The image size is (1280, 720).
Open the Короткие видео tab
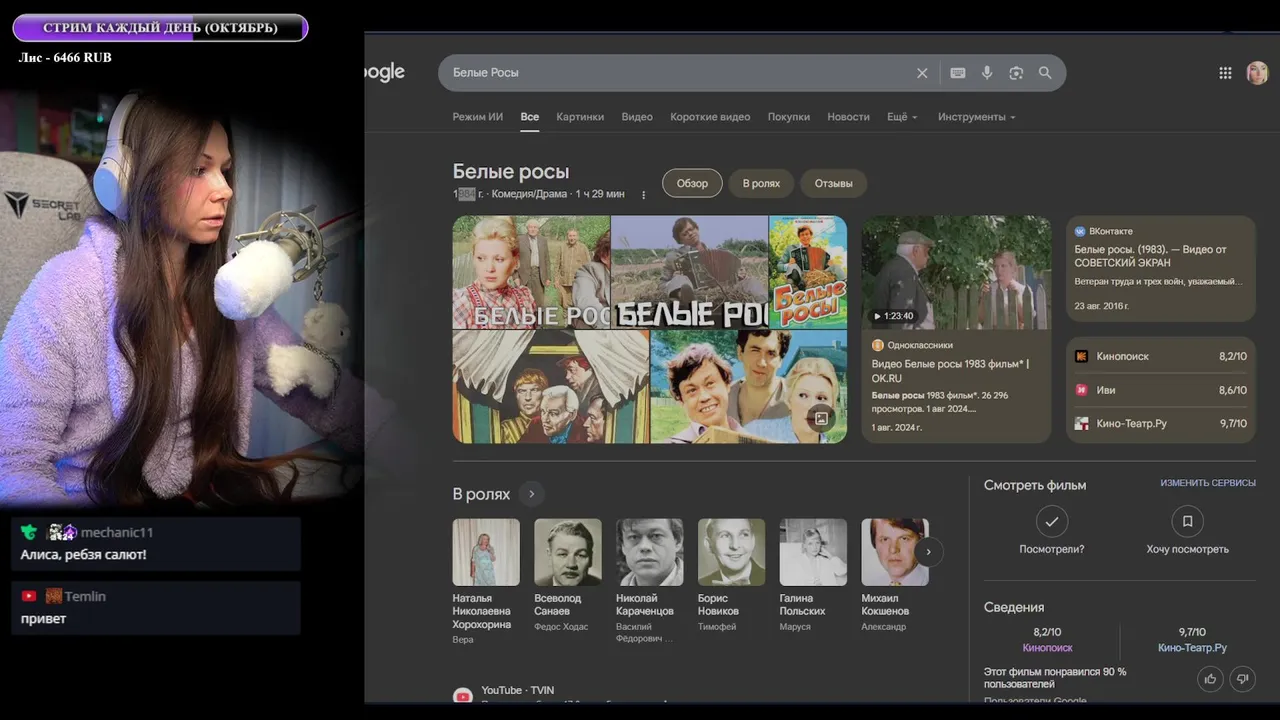pyautogui.click(x=710, y=117)
